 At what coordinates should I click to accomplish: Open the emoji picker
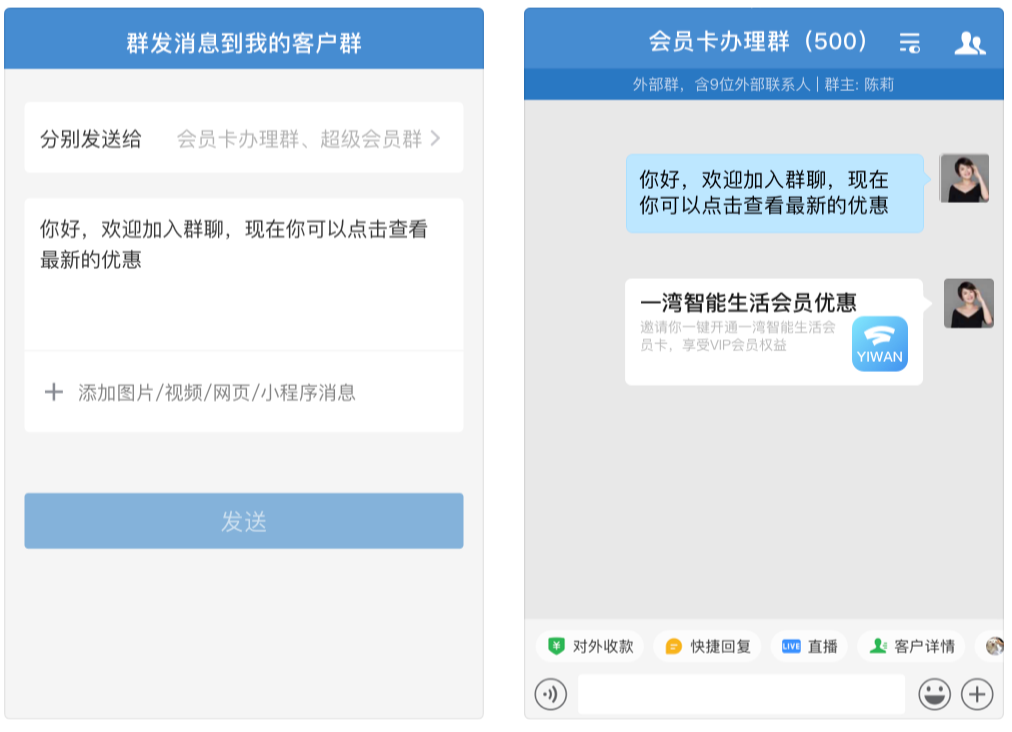click(934, 695)
